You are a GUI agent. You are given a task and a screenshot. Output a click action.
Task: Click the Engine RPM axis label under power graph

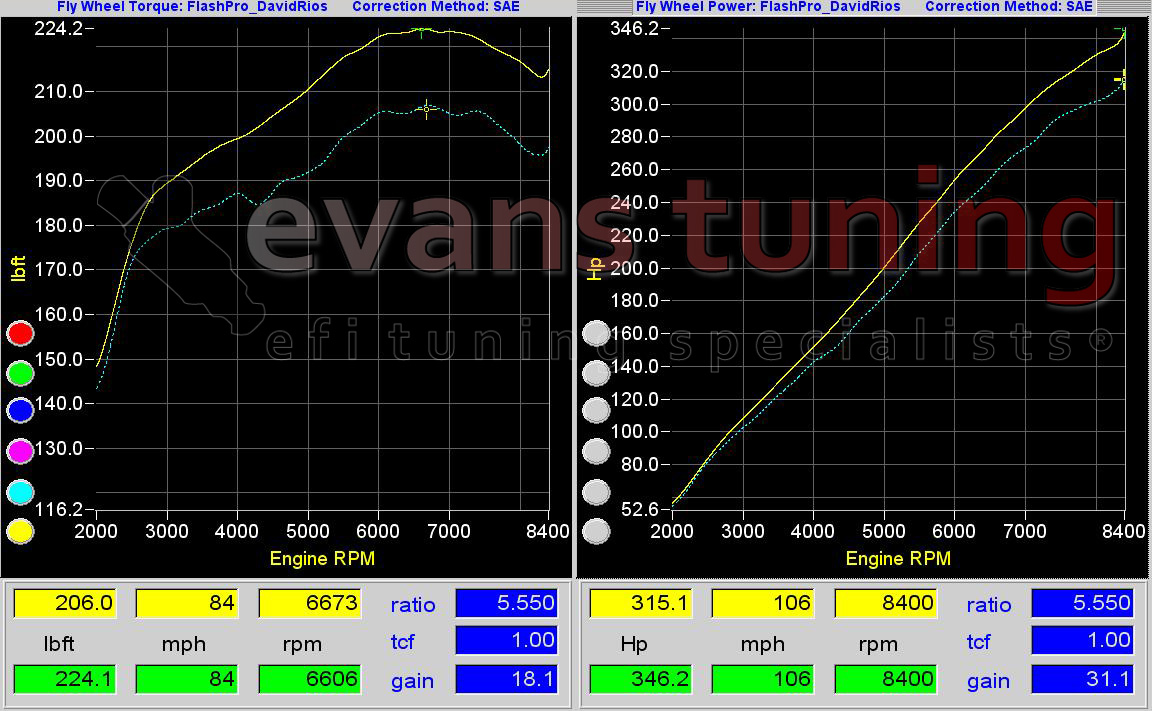point(898,559)
